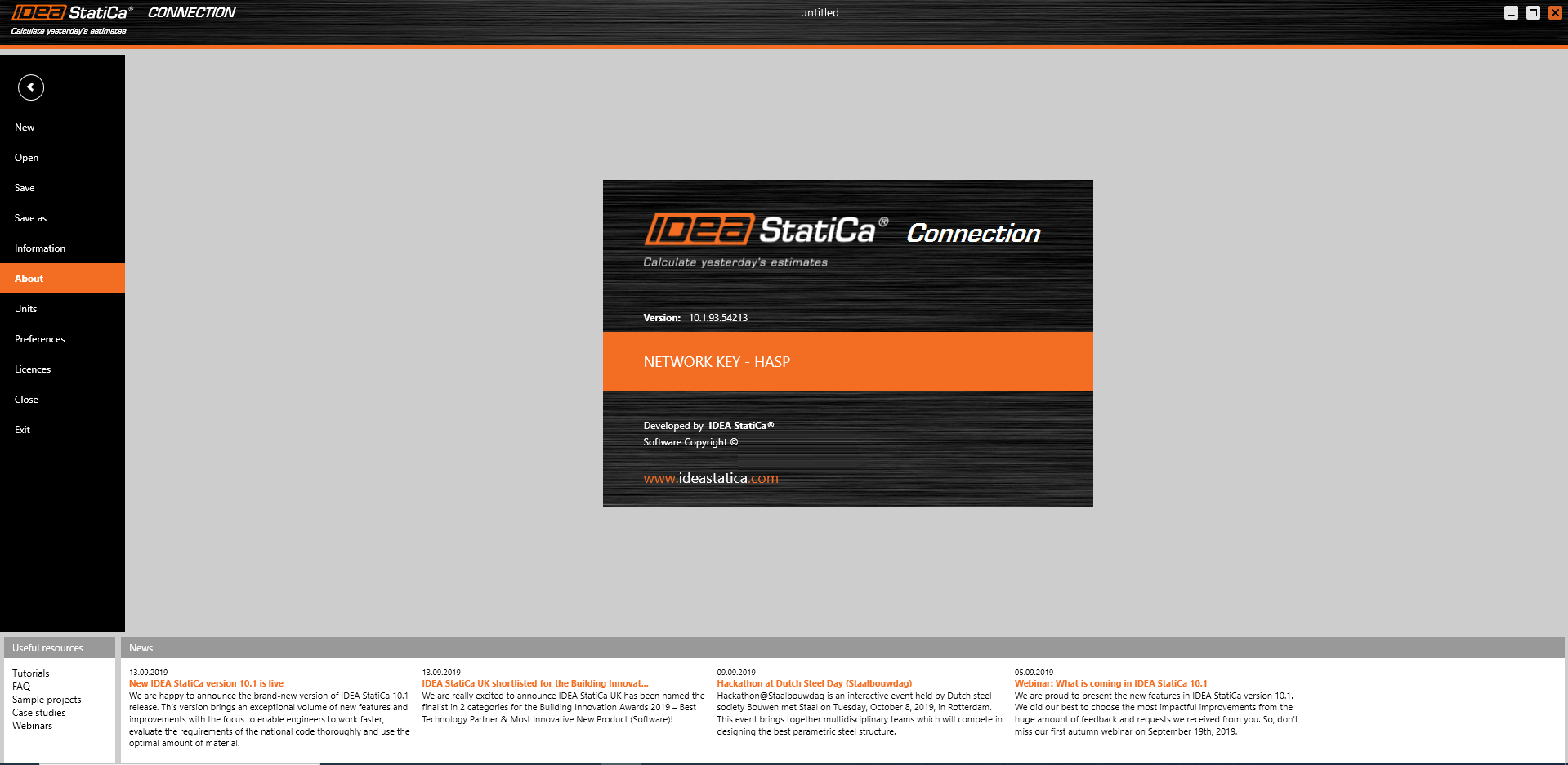Minimize the application window
This screenshot has height=765, width=1568.
tap(1511, 13)
